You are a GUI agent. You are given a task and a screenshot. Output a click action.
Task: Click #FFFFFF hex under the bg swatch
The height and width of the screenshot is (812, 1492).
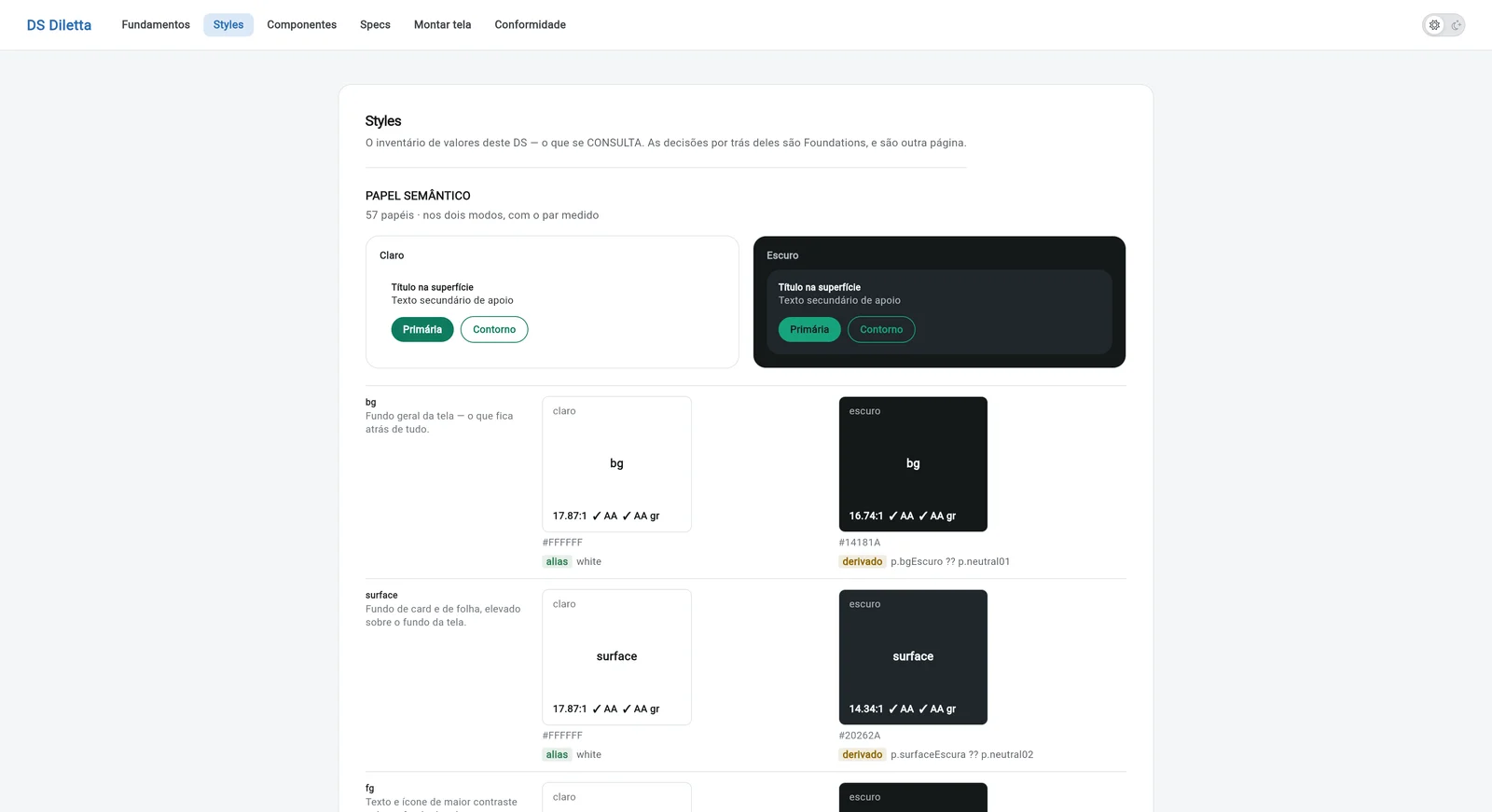coord(562,543)
